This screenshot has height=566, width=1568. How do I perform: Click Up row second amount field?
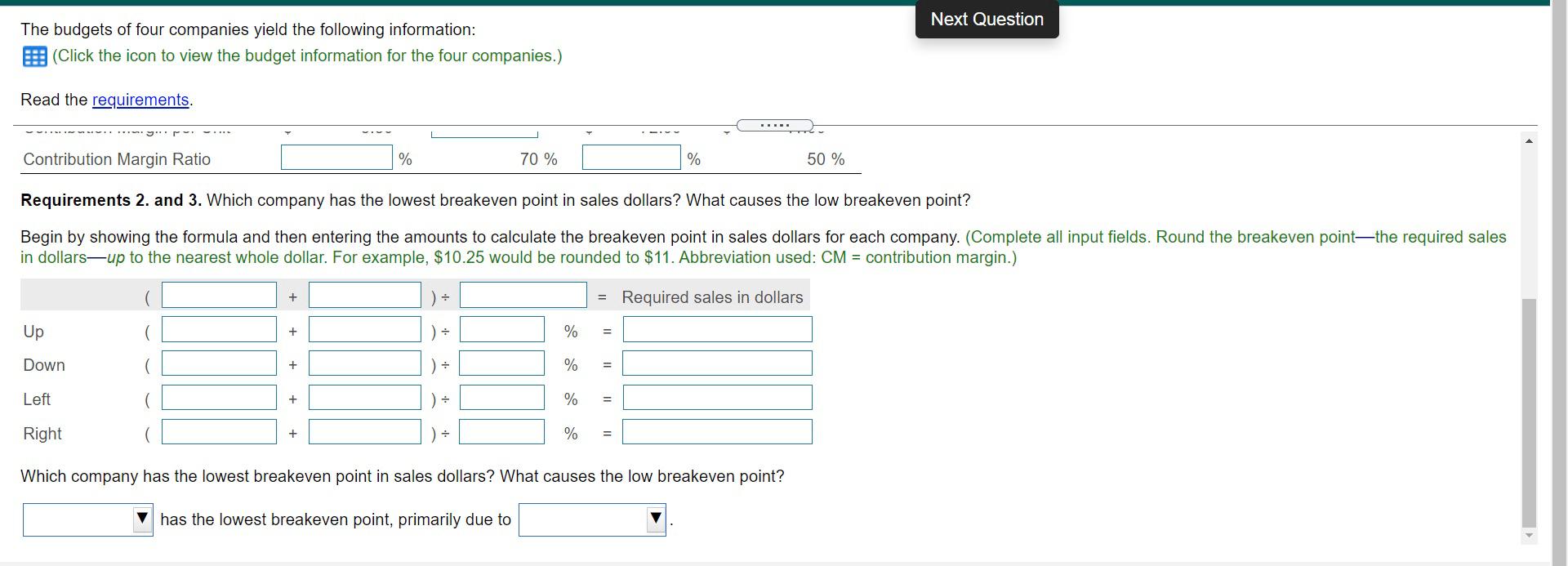coord(365,329)
